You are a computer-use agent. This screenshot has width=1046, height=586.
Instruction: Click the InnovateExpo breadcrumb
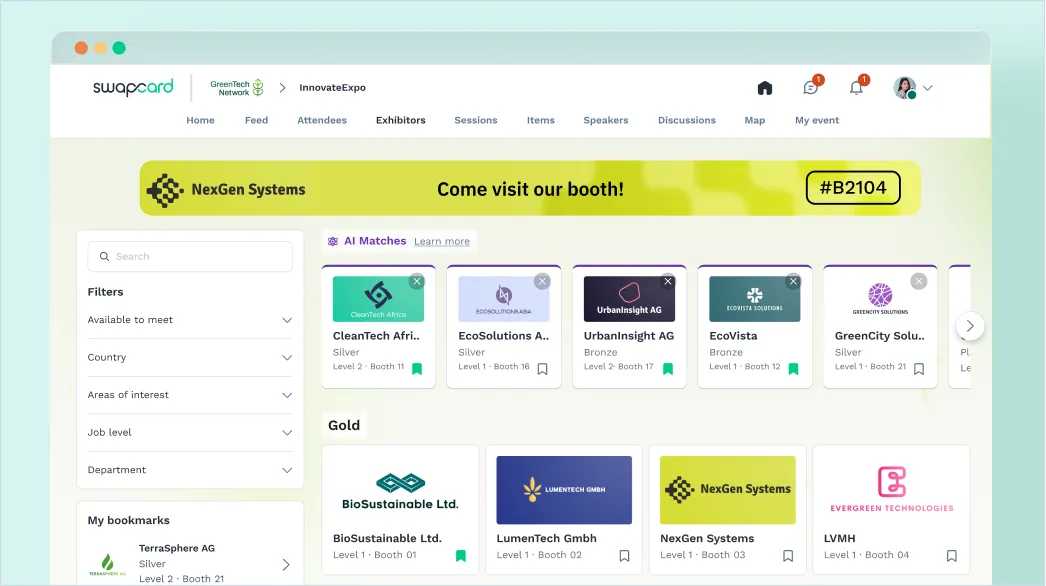(332, 87)
